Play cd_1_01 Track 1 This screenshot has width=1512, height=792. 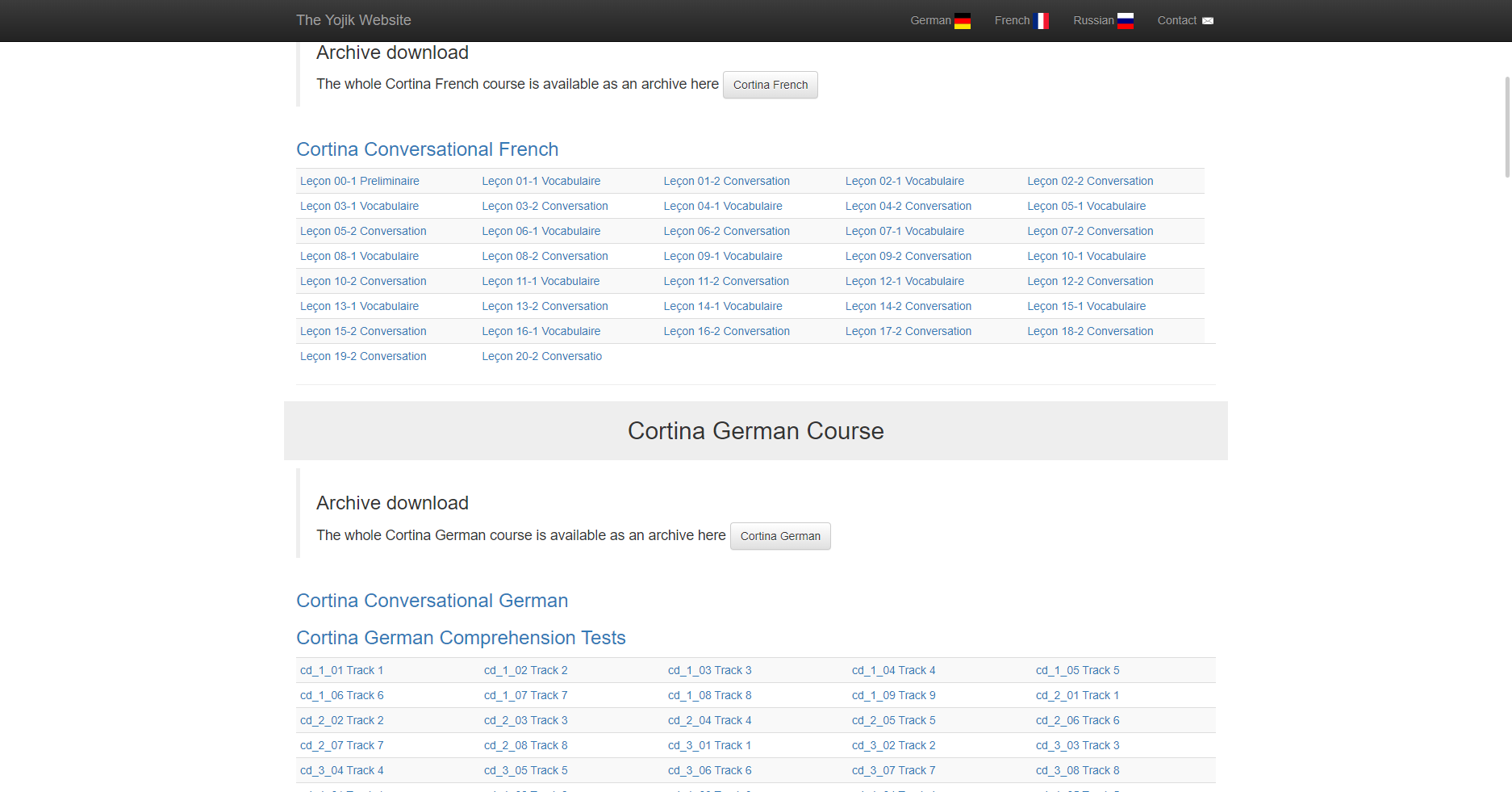[341, 670]
